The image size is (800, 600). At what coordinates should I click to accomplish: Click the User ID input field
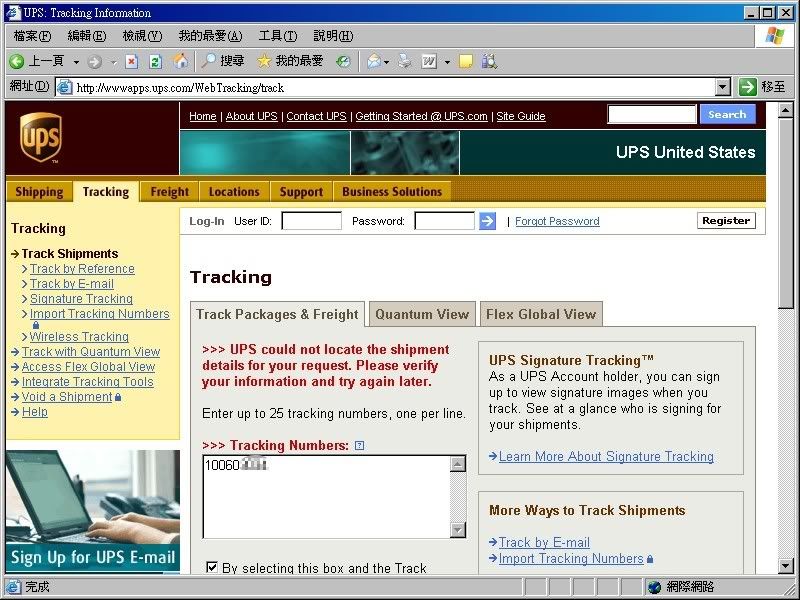[x=312, y=221]
